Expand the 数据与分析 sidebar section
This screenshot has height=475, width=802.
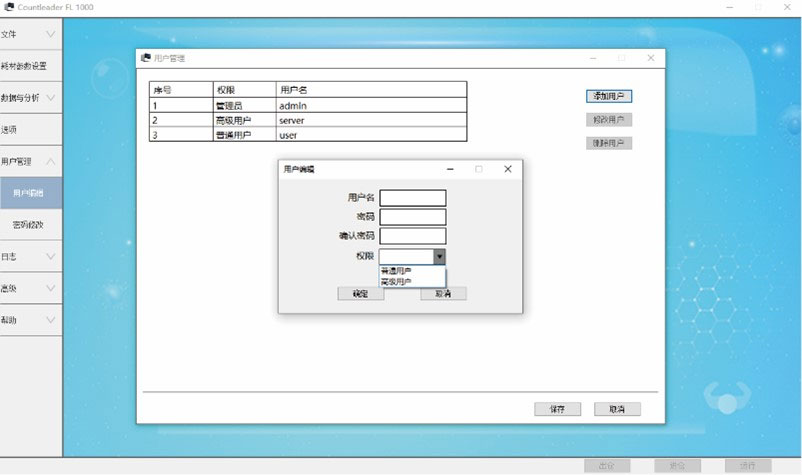pyautogui.click(x=30, y=98)
